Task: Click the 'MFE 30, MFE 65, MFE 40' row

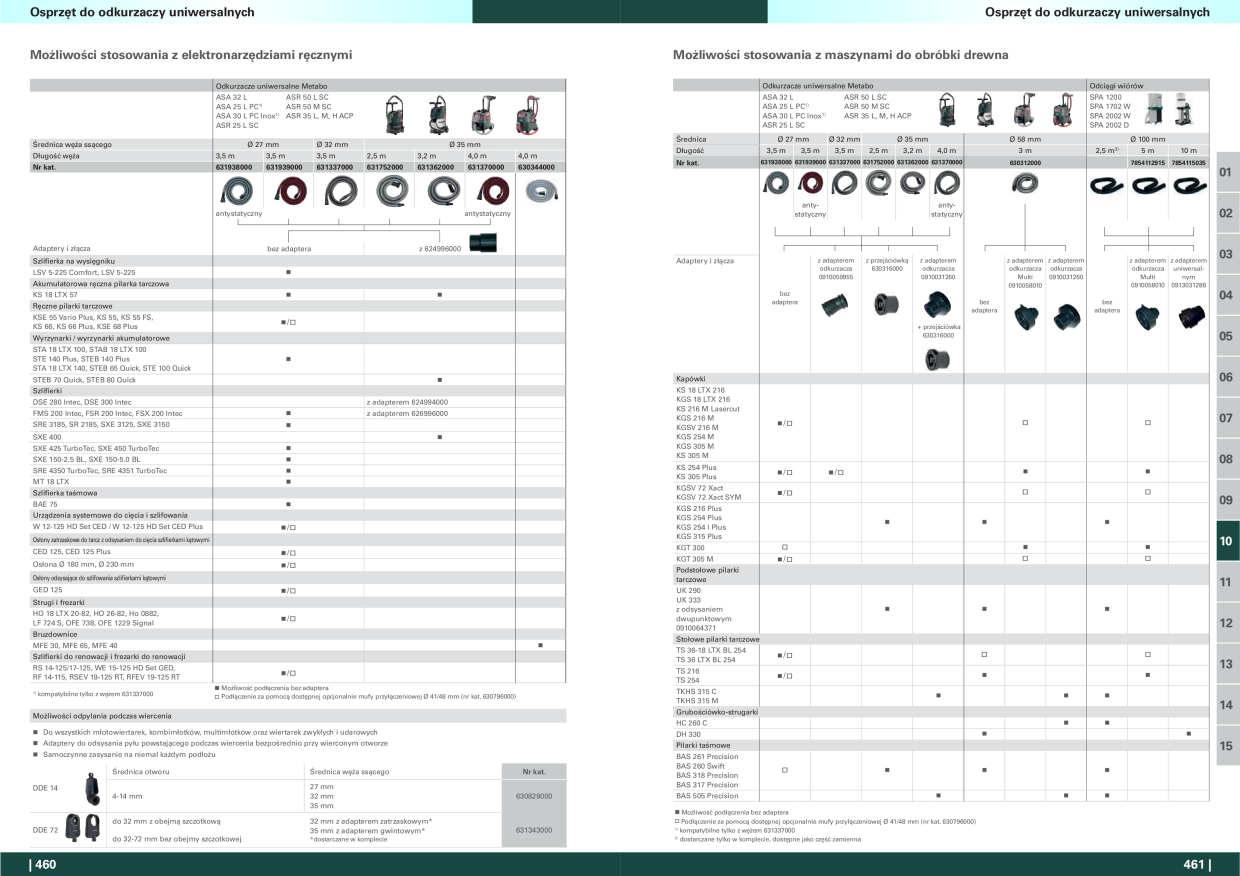Action: click(298, 645)
